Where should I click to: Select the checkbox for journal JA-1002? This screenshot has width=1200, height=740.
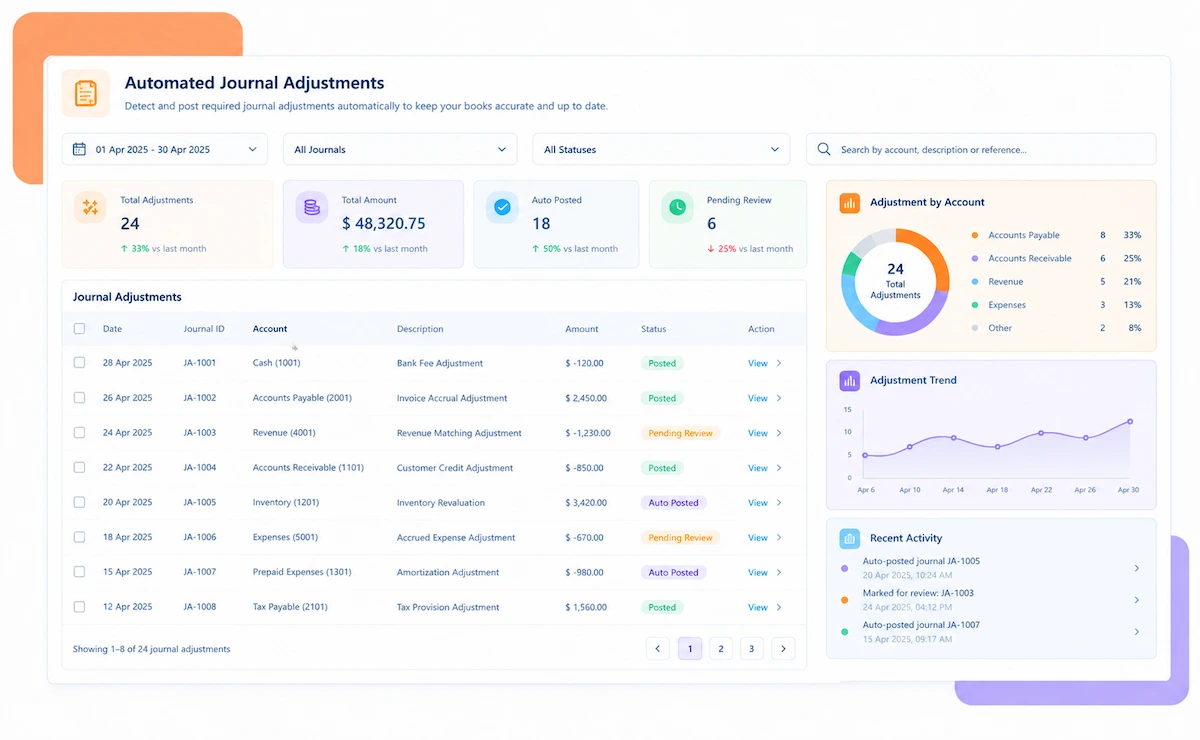[80, 398]
